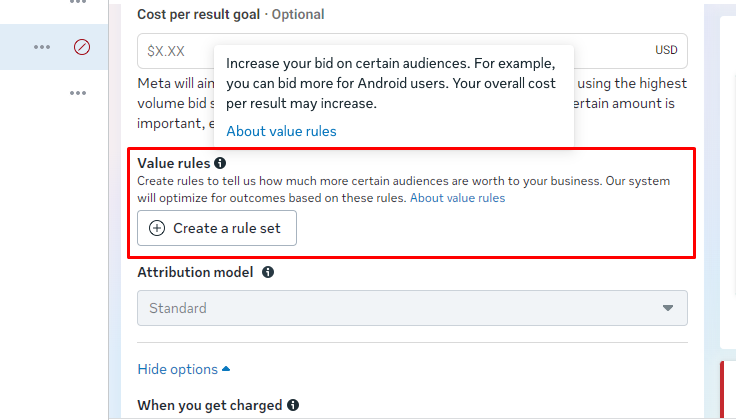The height and width of the screenshot is (420, 736).
Task: Focus the Cost per result goal input
Action: pos(175,50)
